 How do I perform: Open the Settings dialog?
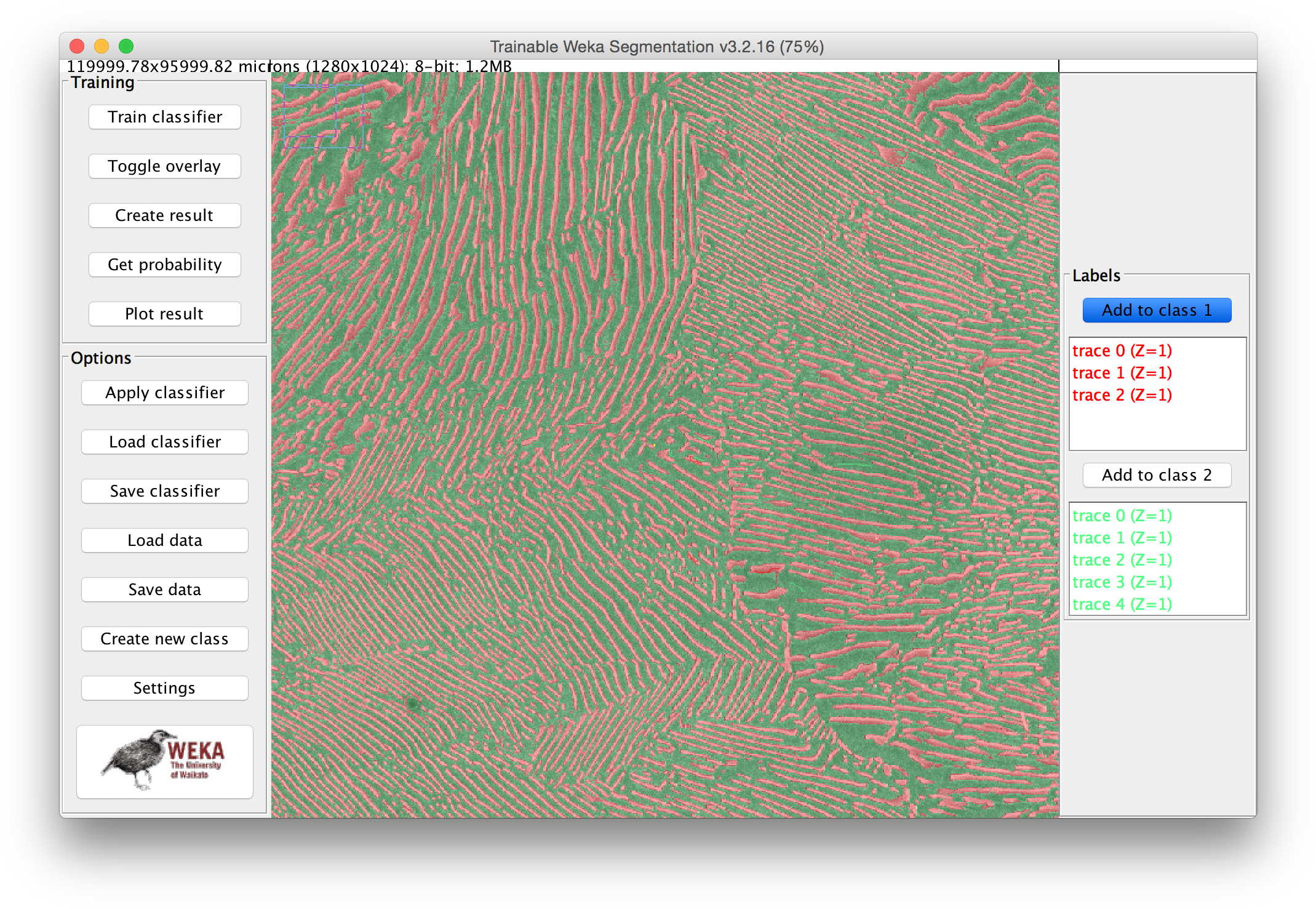(x=164, y=688)
